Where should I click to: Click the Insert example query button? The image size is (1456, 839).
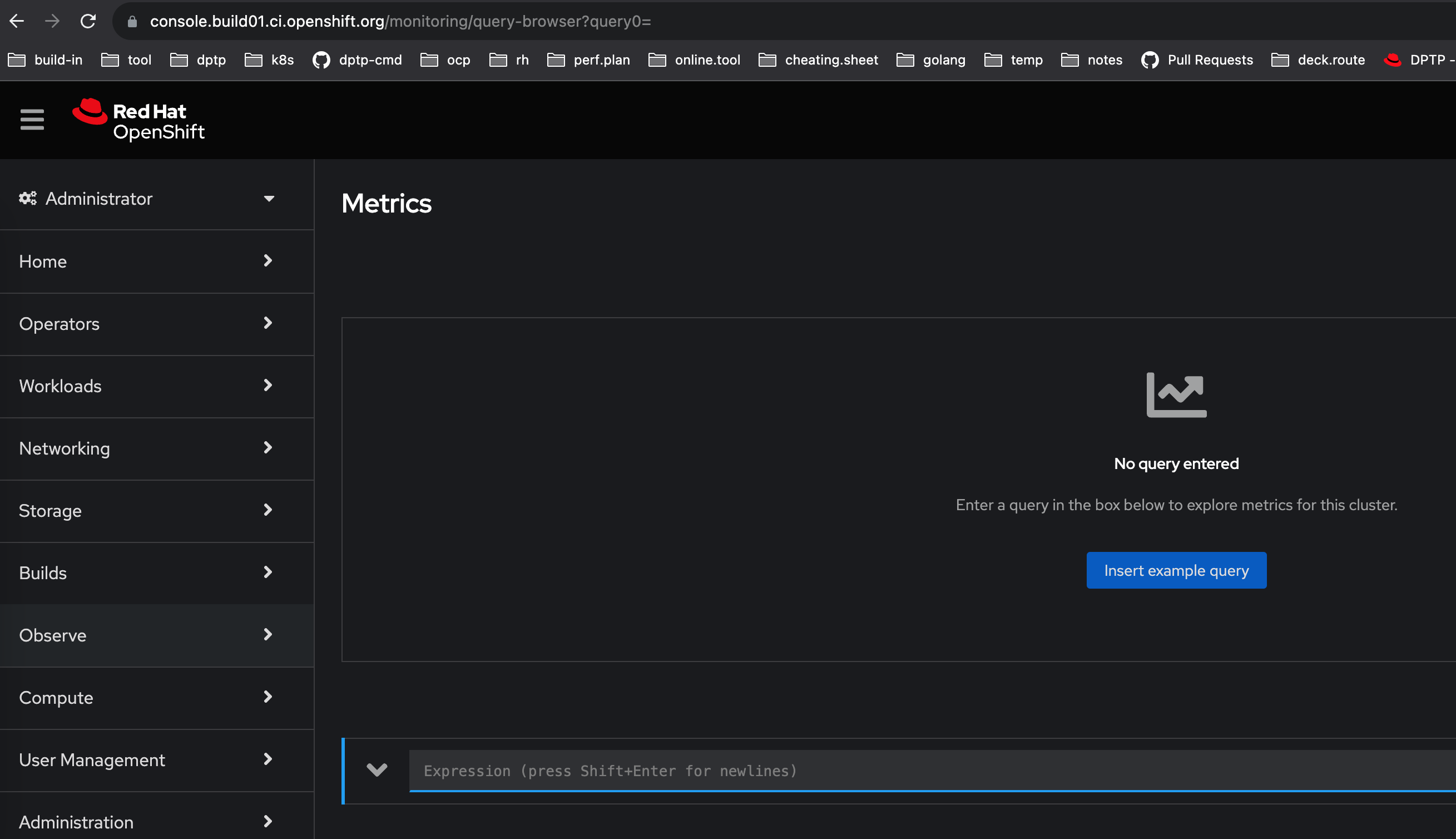(x=1176, y=570)
